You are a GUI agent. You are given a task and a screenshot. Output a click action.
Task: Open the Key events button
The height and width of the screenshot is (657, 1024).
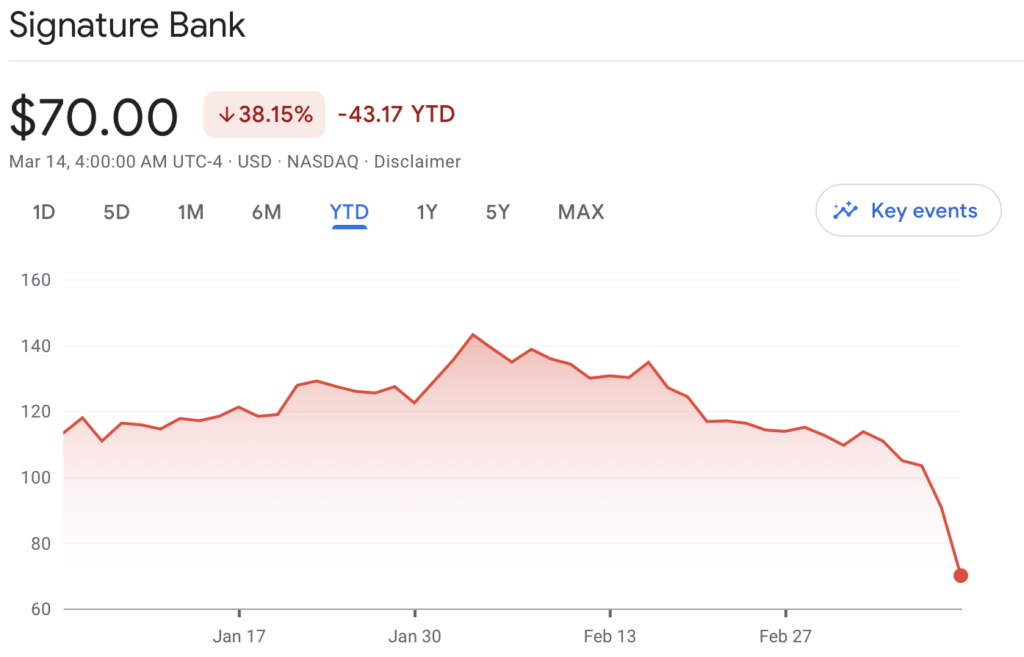coord(908,210)
